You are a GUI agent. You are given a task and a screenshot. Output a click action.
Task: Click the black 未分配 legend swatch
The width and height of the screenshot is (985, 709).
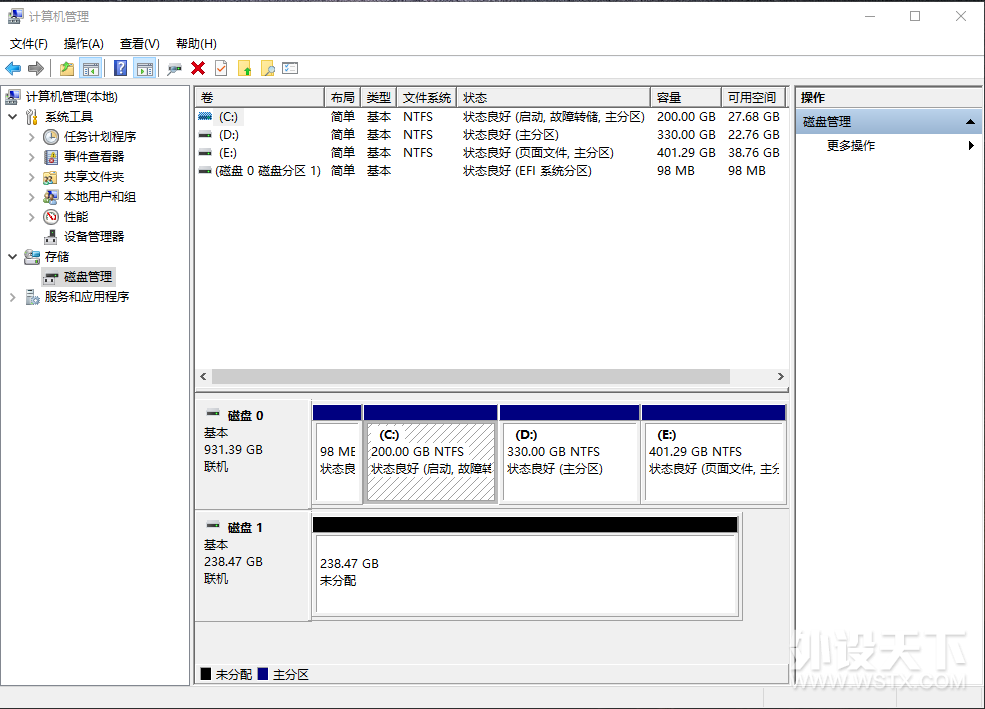point(205,674)
